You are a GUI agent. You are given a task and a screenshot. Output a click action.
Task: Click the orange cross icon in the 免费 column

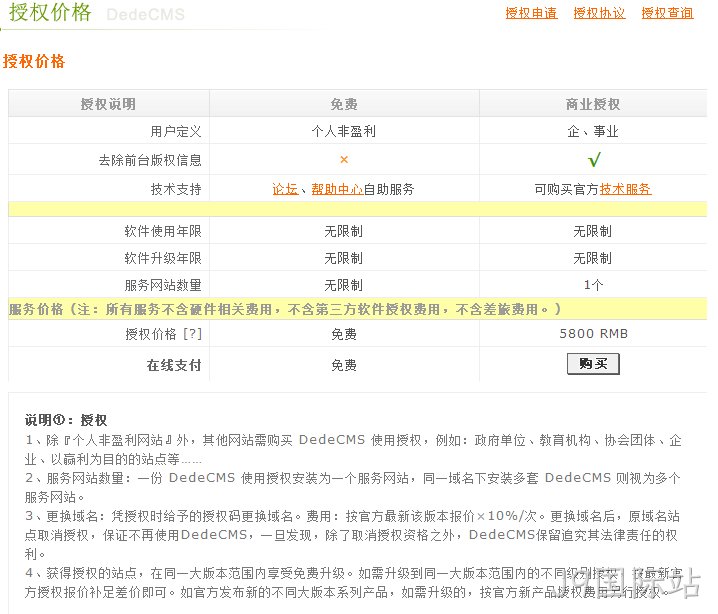(344, 159)
